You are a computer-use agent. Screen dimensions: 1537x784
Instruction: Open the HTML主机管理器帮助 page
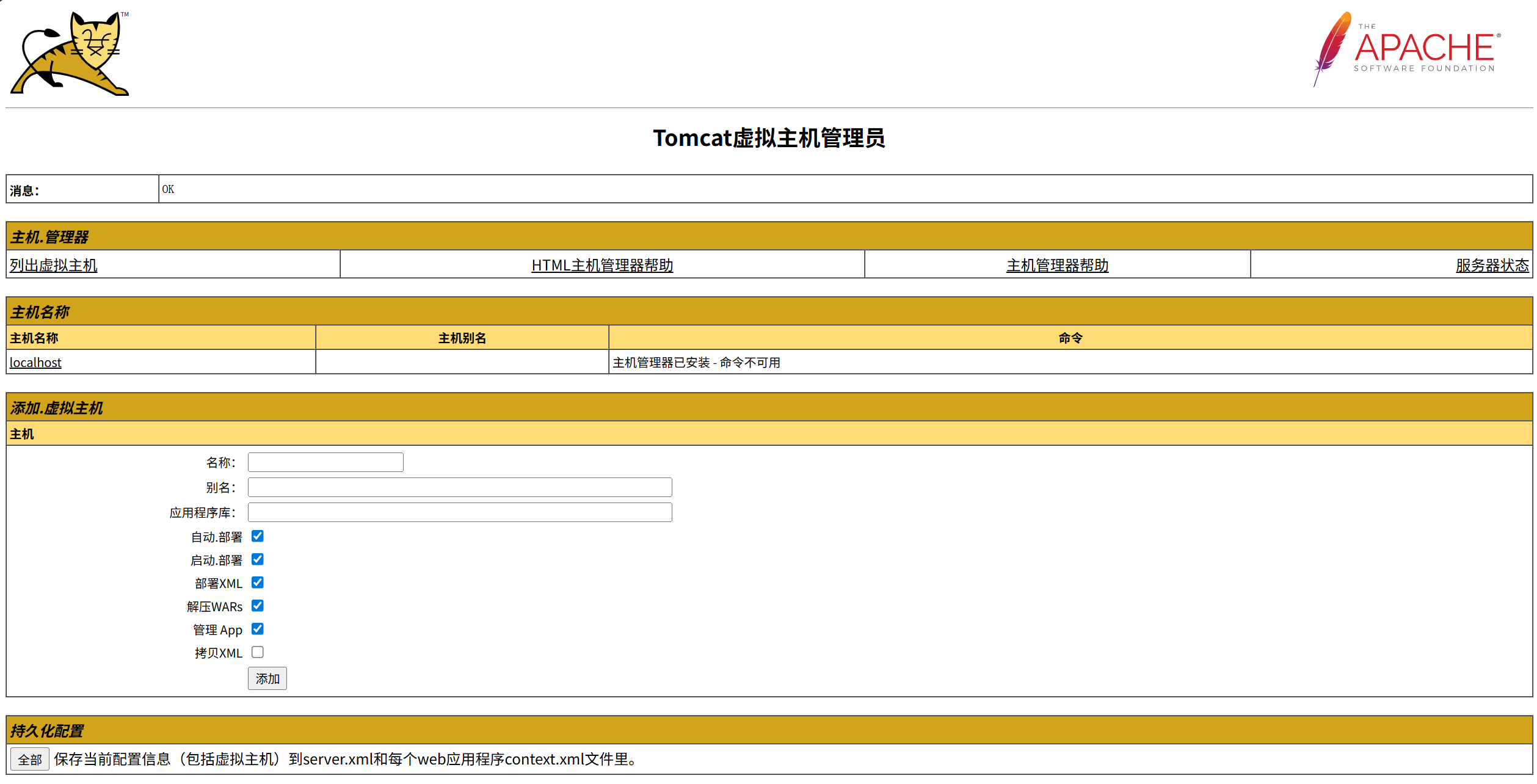pos(602,266)
